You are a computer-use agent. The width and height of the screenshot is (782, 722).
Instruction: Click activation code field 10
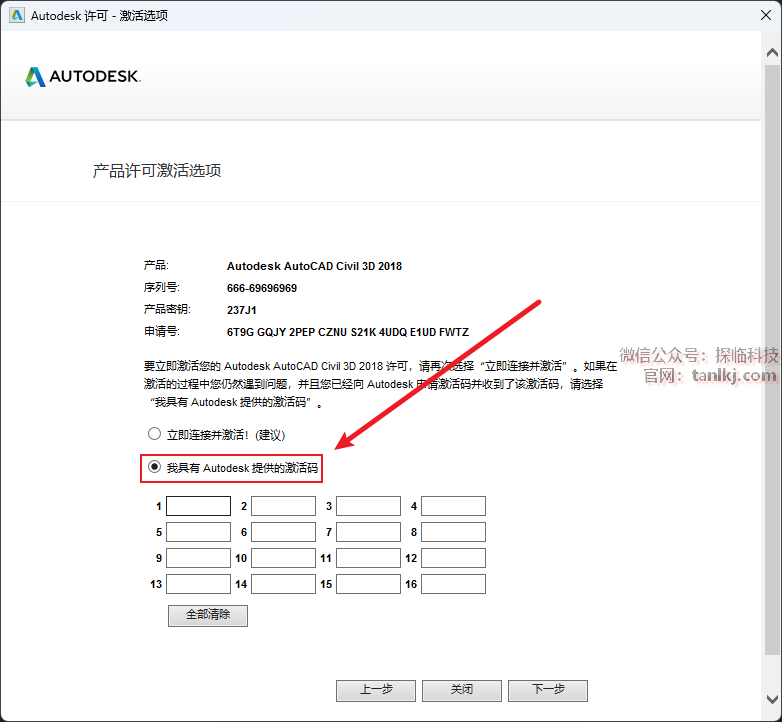[283, 557]
